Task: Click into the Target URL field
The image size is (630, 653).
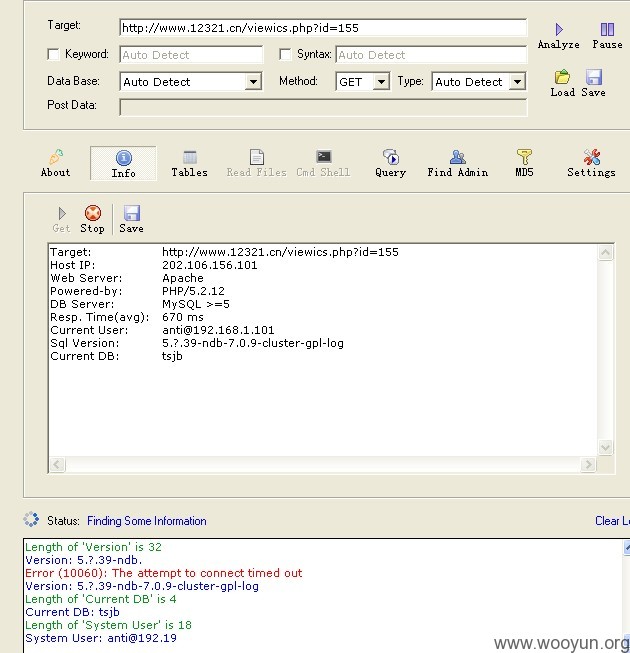Action: click(323, 28)
